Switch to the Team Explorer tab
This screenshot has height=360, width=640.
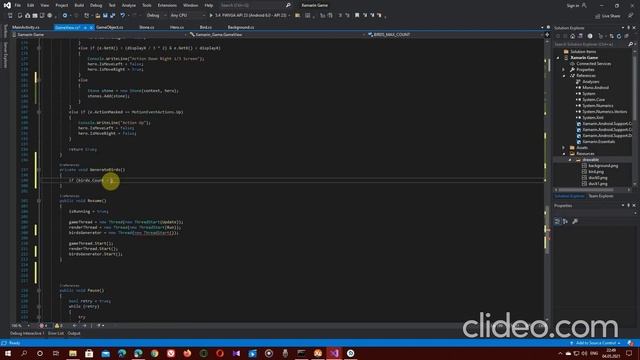[x=600, y=196]
